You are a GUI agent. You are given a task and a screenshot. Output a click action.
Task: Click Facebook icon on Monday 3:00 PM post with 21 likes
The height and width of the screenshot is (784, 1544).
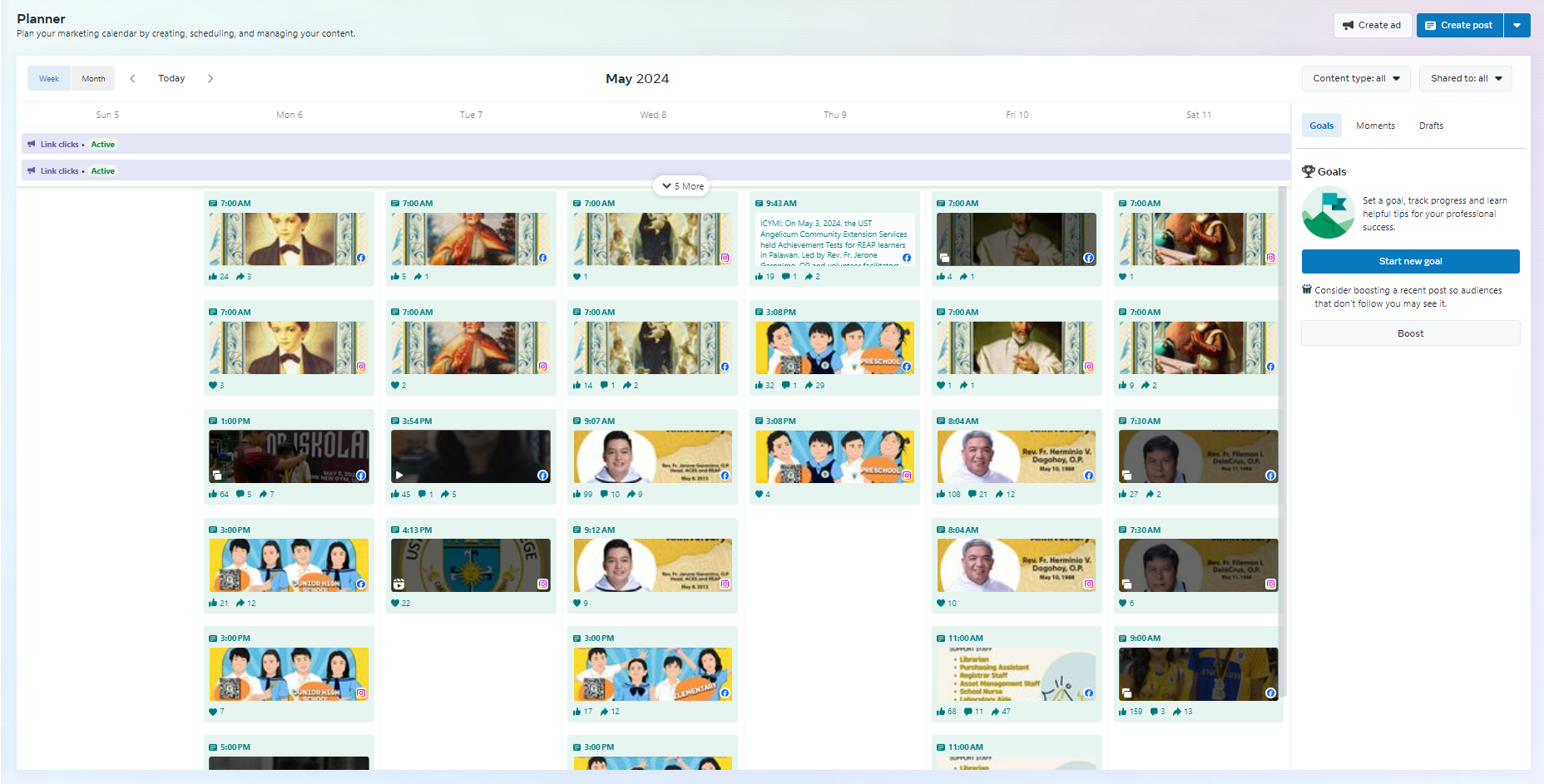point(361,584)
